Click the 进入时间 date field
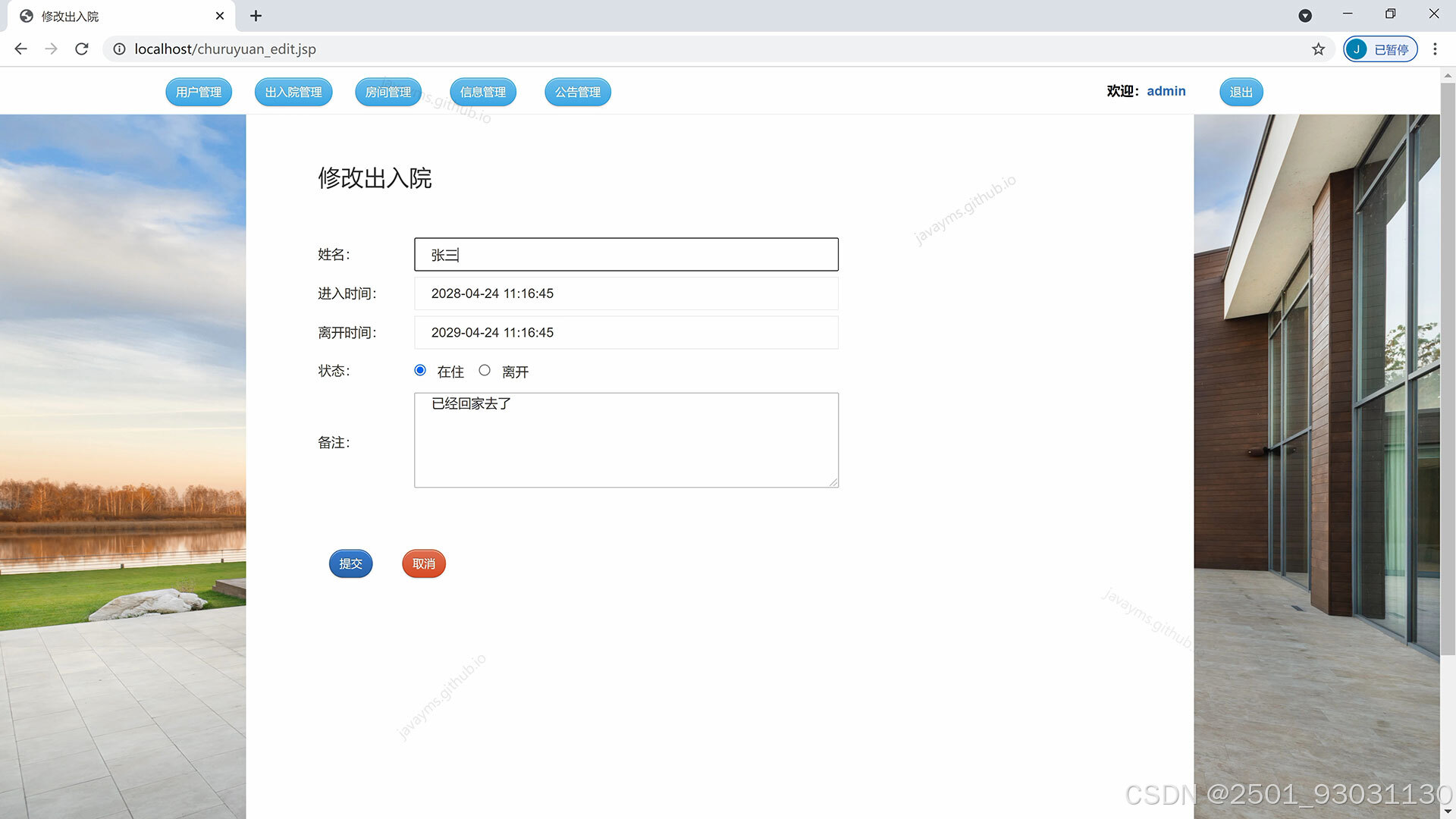The width and height of the screenshot is (1456, 819). (626, 293)
